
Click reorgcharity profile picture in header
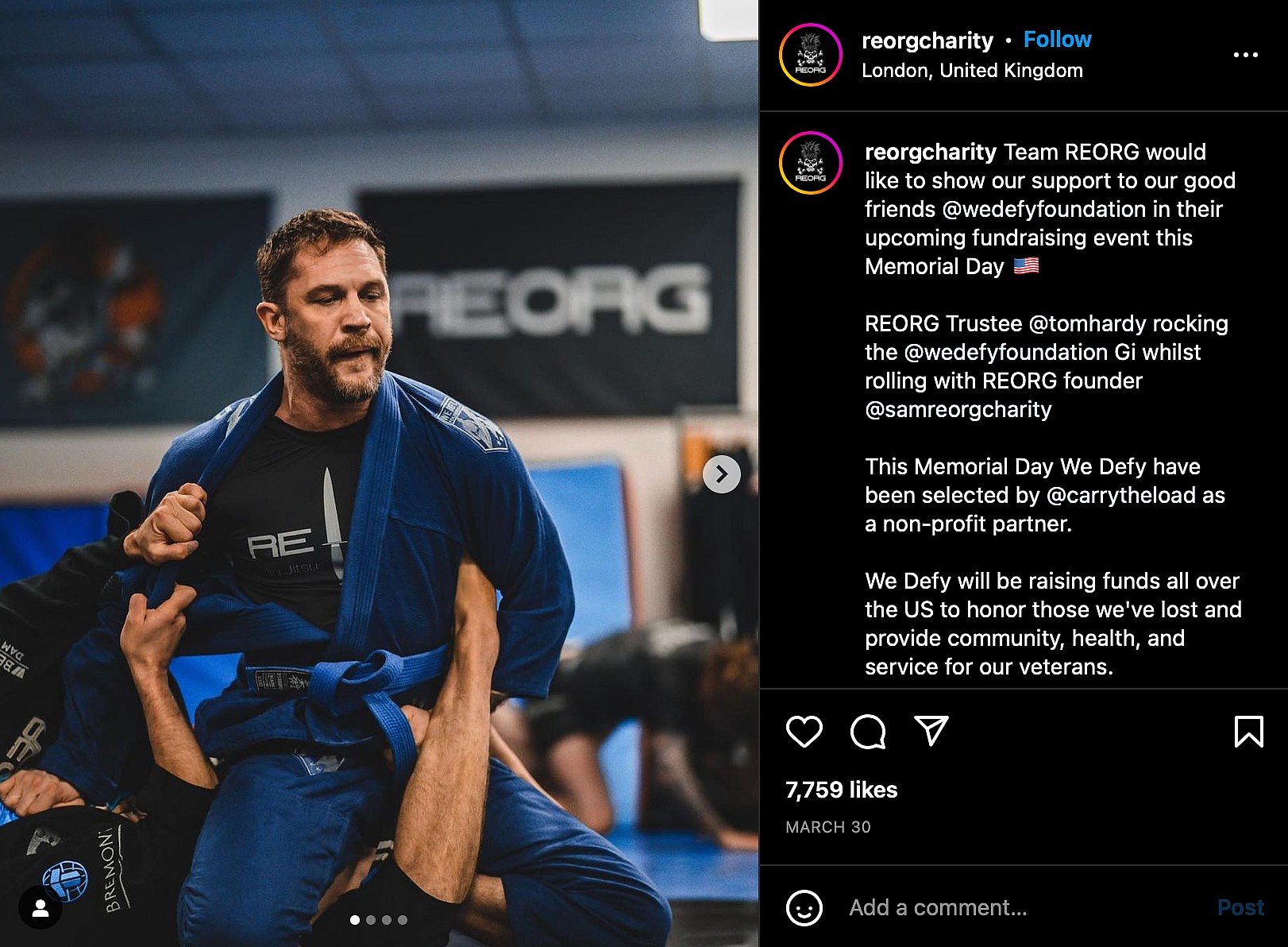(x=810, y=55)
